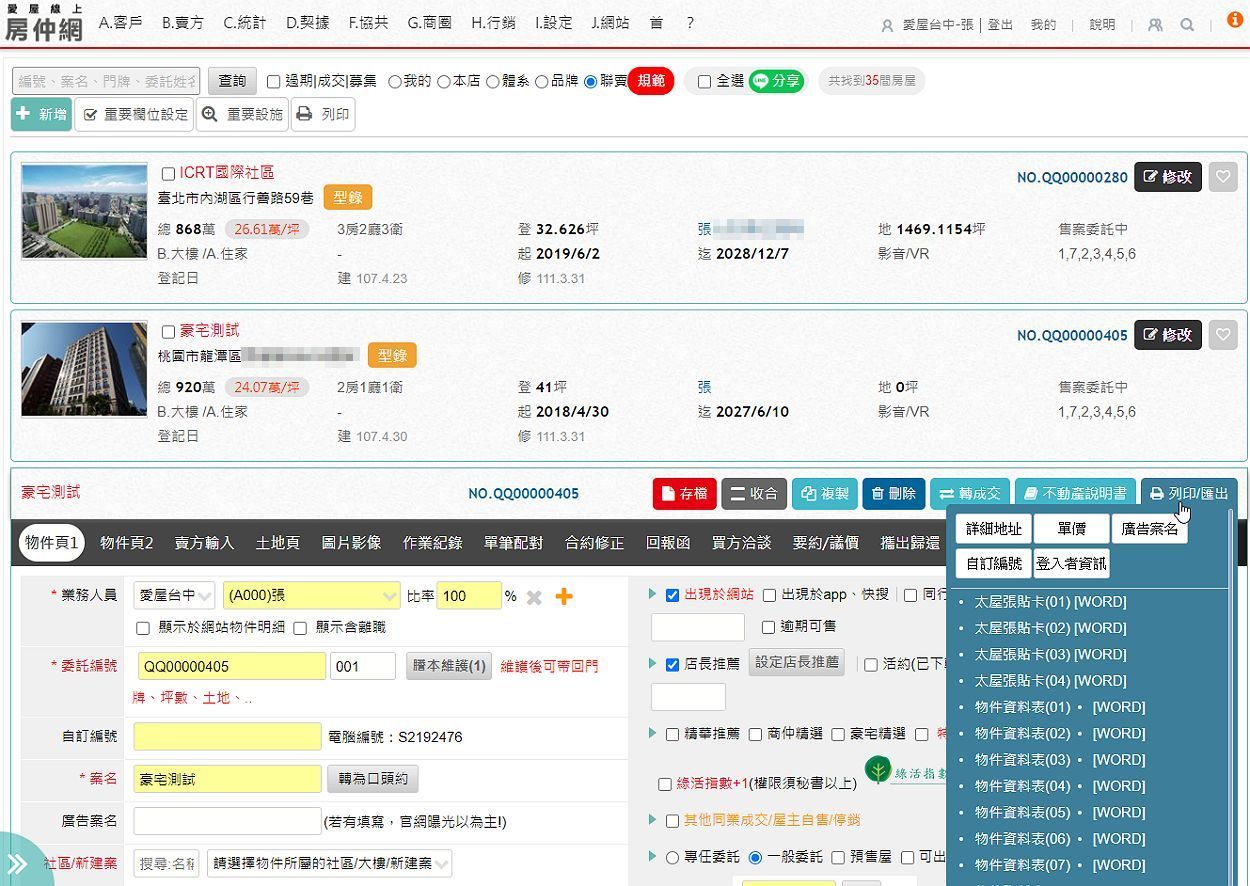Image resolution: width=1250 pixels, height=886 pixels.
Task: Click the search magnifier icon in header
Action: [x=1187, y=25]
